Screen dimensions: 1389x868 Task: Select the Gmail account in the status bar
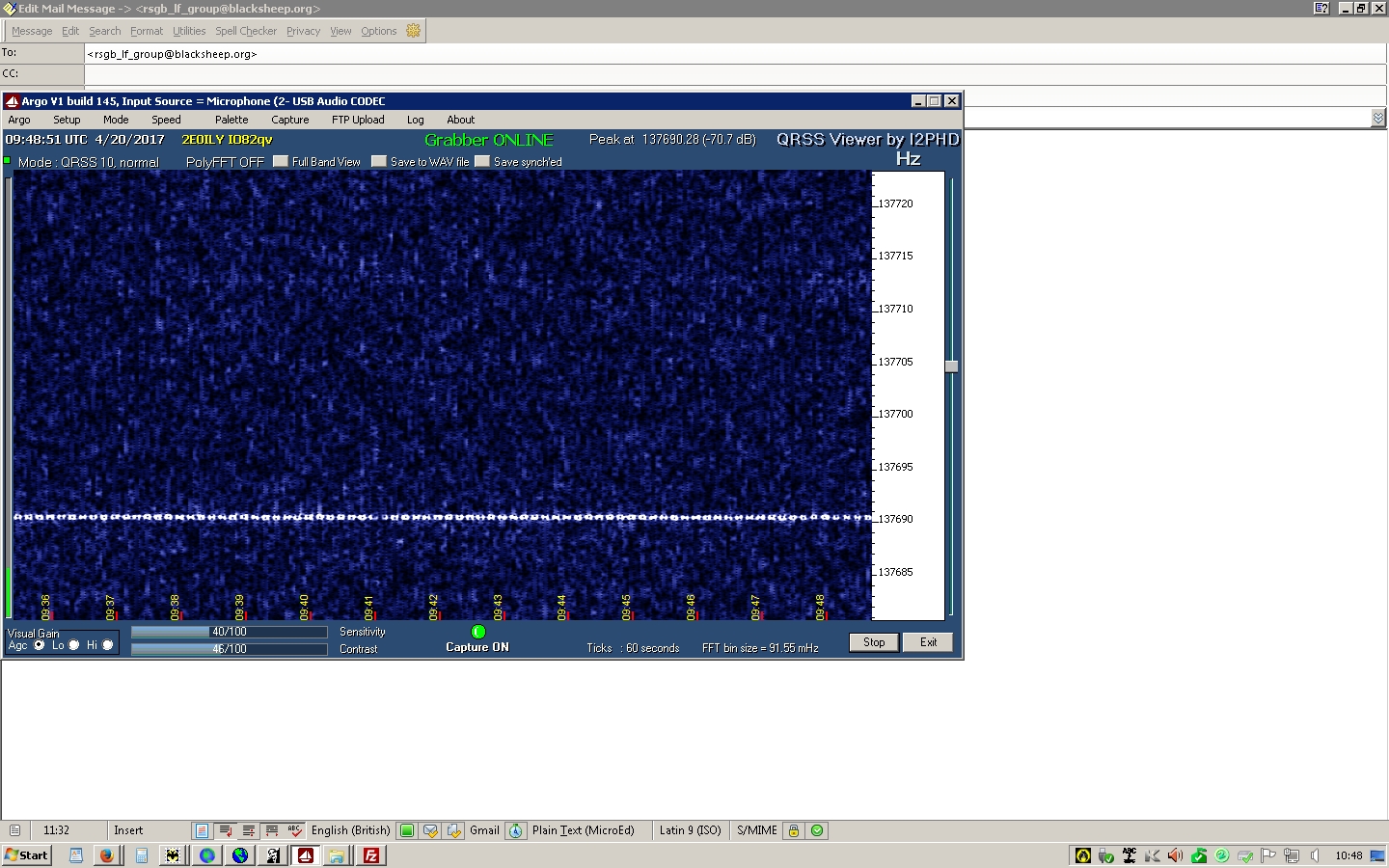coord(484,830)
